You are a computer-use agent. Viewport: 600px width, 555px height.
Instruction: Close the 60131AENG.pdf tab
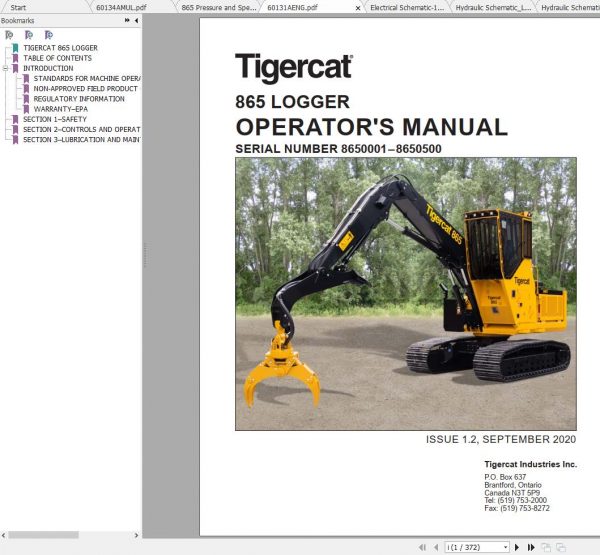pos(358,8)
